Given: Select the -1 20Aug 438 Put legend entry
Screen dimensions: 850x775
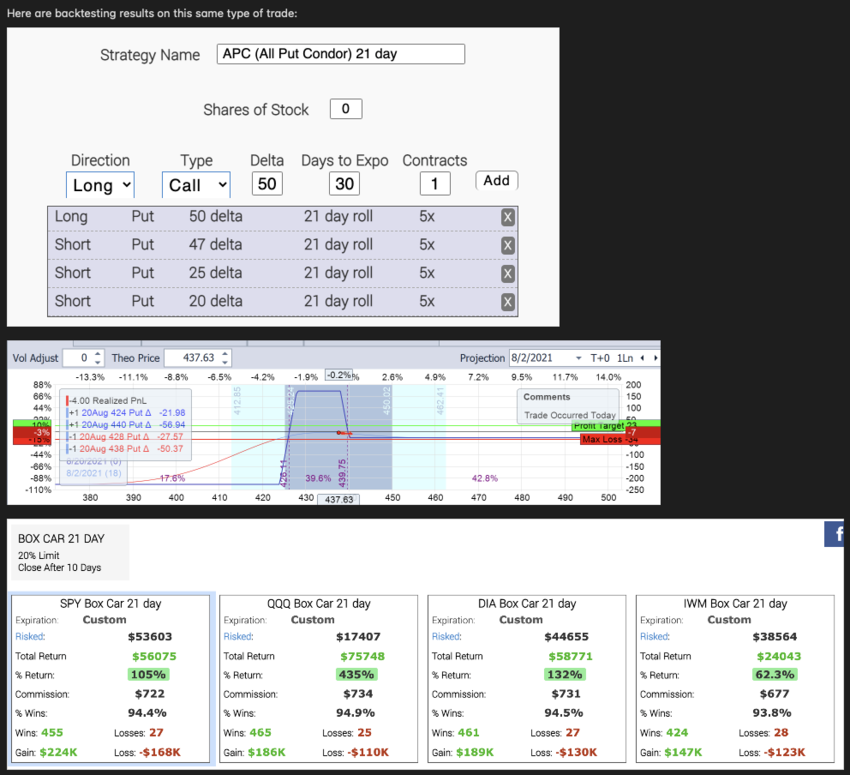Looking at the screenshot, I should [x=125, y=448].
